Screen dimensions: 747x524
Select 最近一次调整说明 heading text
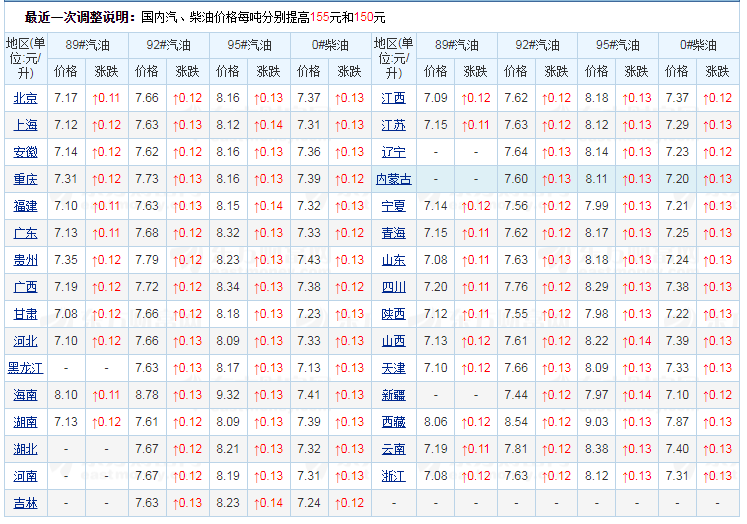coord(81,18)
